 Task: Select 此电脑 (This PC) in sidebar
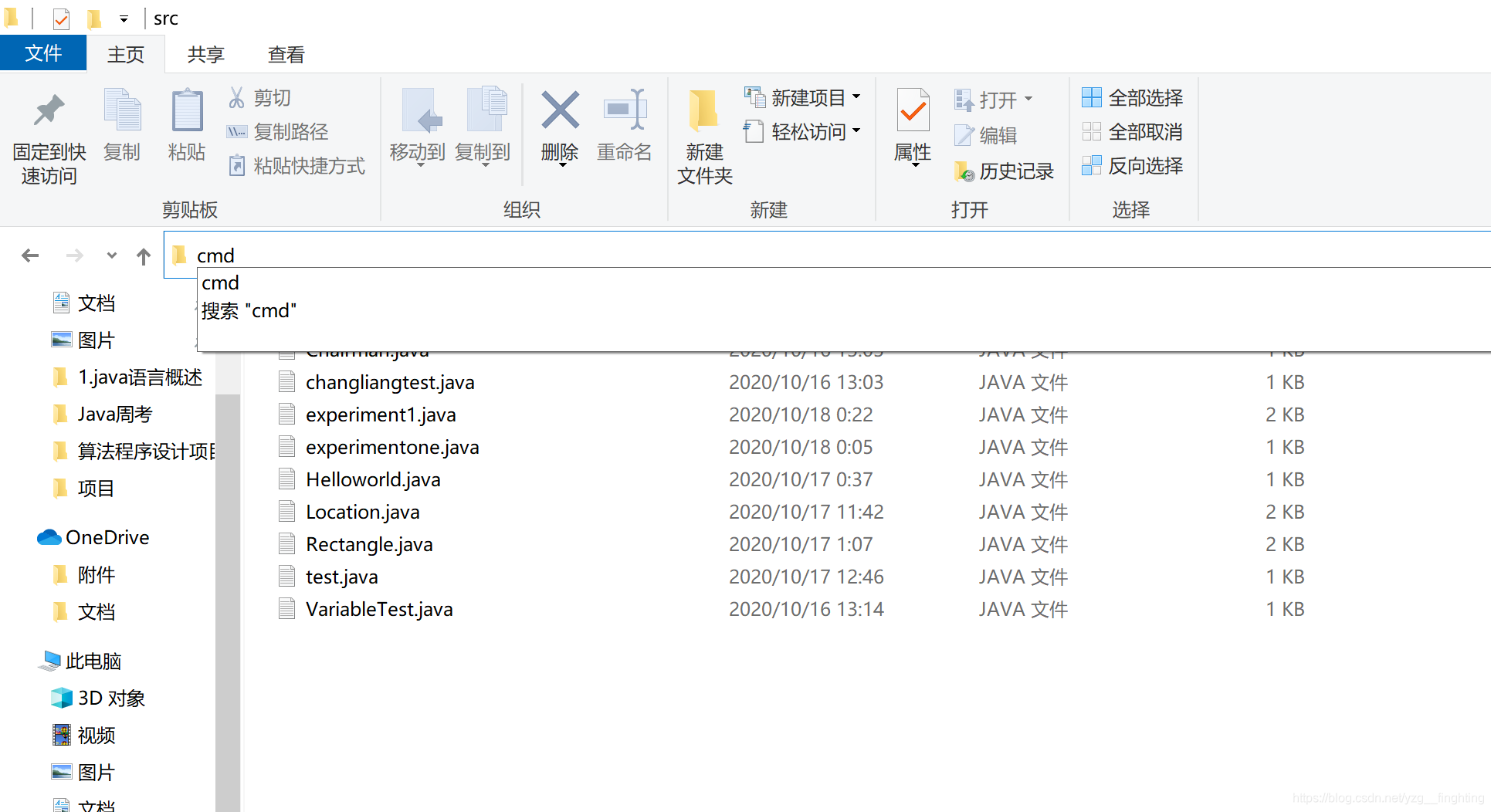(x=80, y=661)
